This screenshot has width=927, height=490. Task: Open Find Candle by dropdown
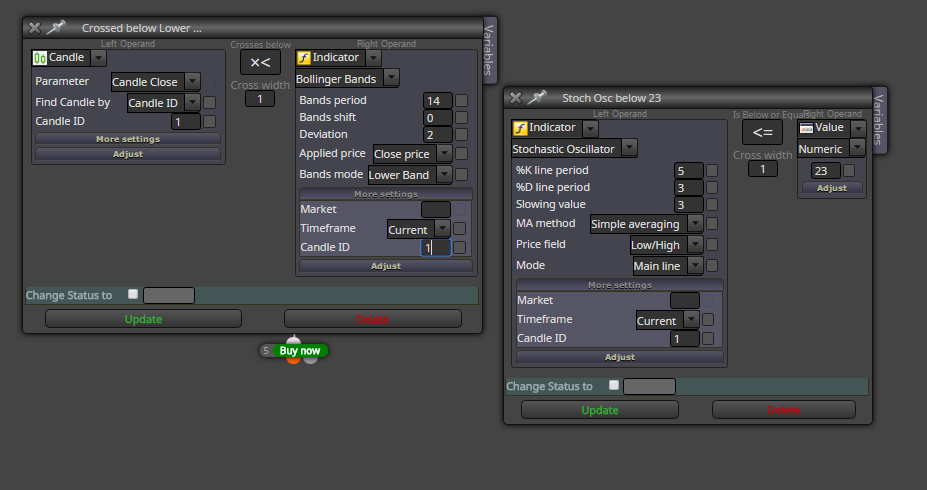pyautogui.click(x=192, y=103)
